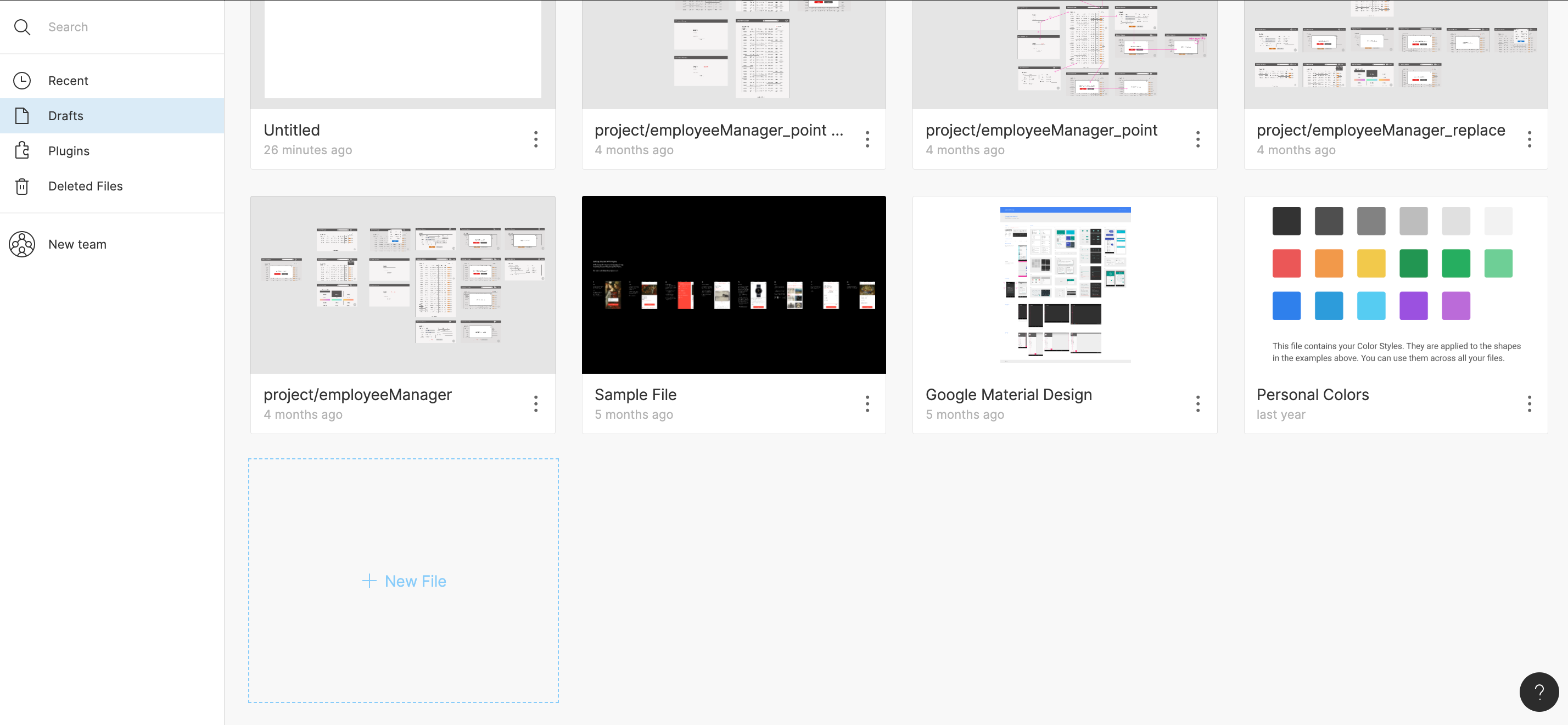Image resolution: width=1568 pixels, height=725 pixels.
Task: Click the Drafts navigation icon
Action: tap(22, 115)
